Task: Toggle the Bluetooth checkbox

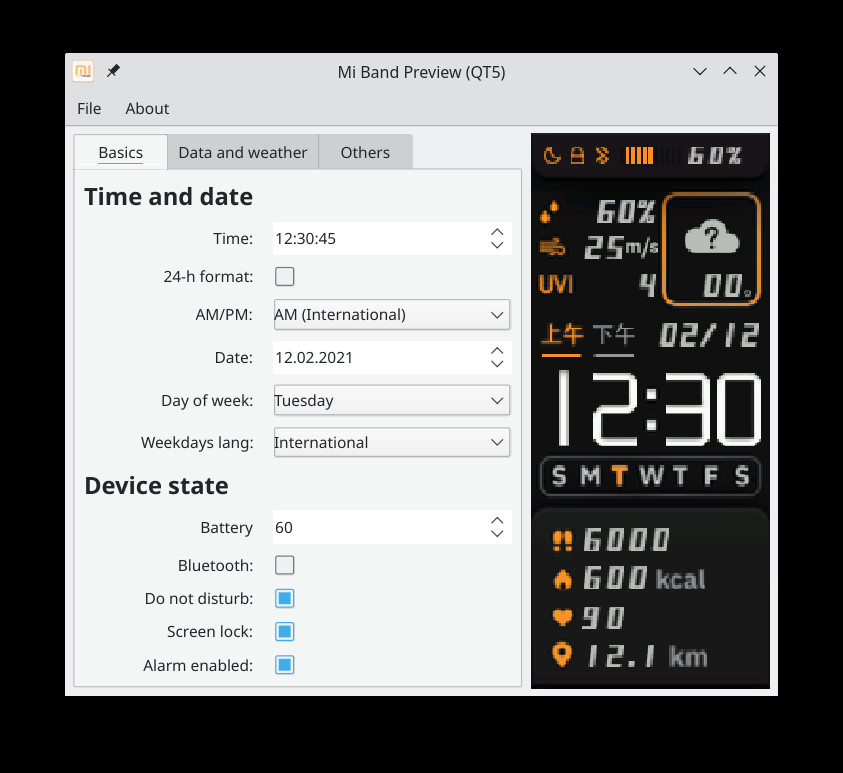Action: [284, 565]
